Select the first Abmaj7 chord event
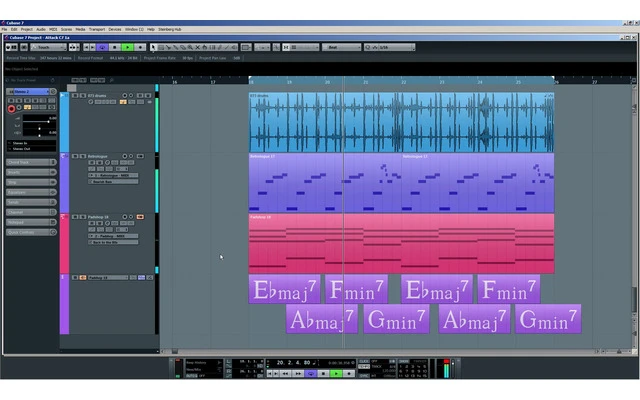Screen dimensions: 640x400 322,319
